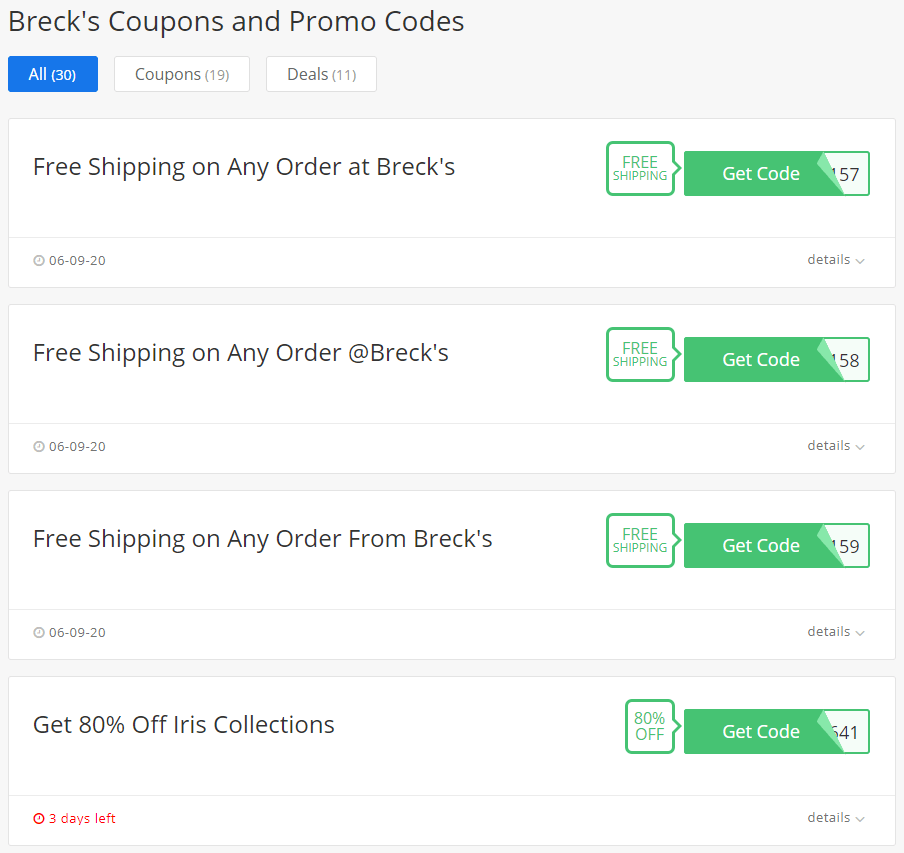This screenshot has width=904, height=853.
Task: Expand details for Free Shipping @Breck's coupon
Action: point(835,446)
